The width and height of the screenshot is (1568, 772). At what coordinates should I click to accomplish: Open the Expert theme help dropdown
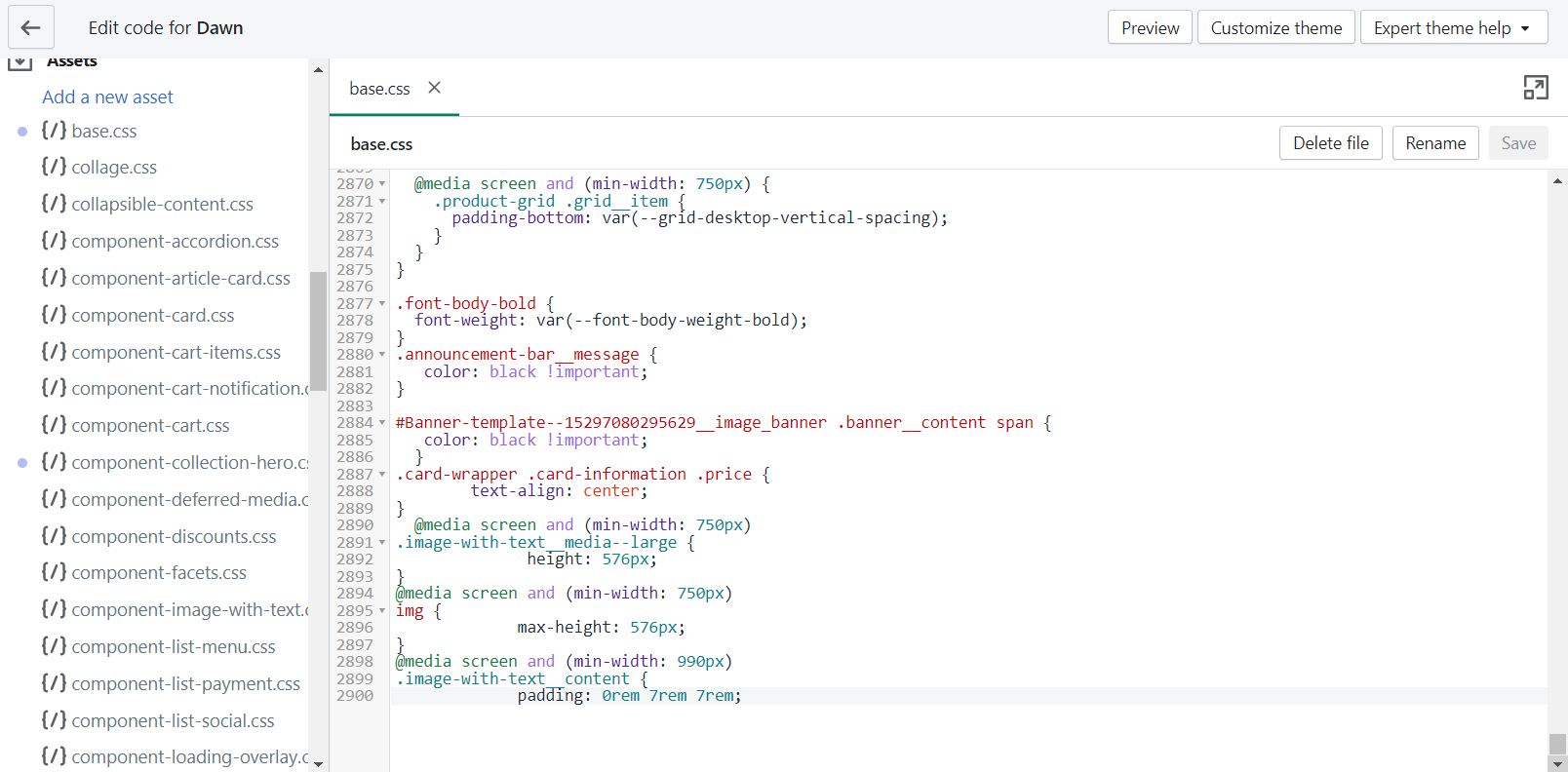pyautogui.click(x=1453, y=28)
